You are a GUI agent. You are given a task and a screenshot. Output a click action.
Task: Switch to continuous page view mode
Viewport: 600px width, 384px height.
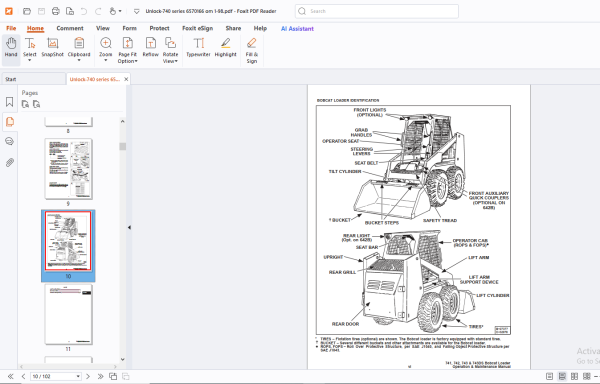click(x=562, y=376)
